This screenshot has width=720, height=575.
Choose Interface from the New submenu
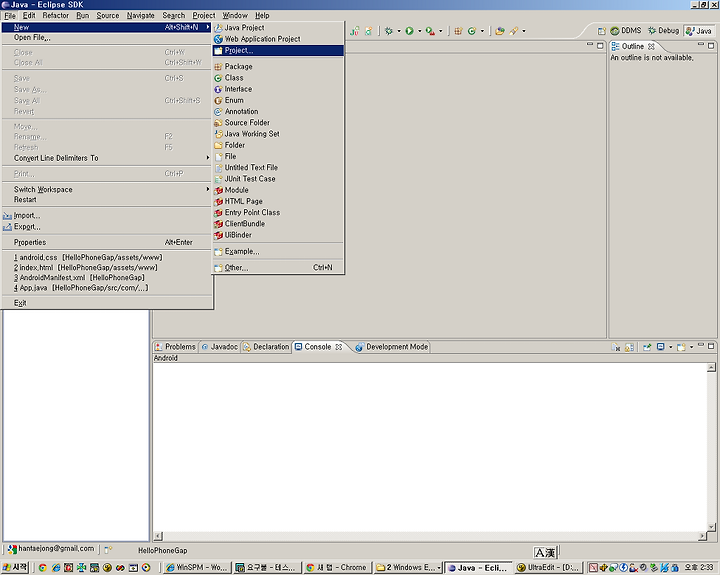pos(278,89)
